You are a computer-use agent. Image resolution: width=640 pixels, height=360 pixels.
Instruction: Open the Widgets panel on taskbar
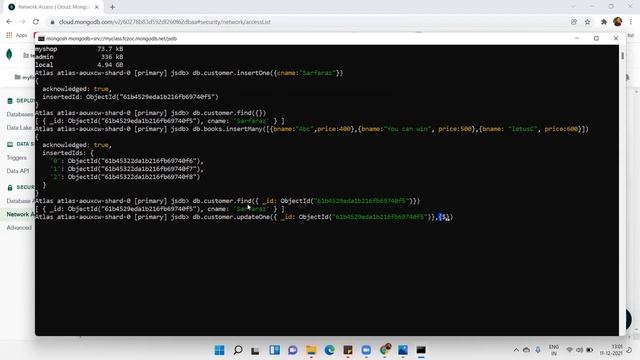pos(274,350)
